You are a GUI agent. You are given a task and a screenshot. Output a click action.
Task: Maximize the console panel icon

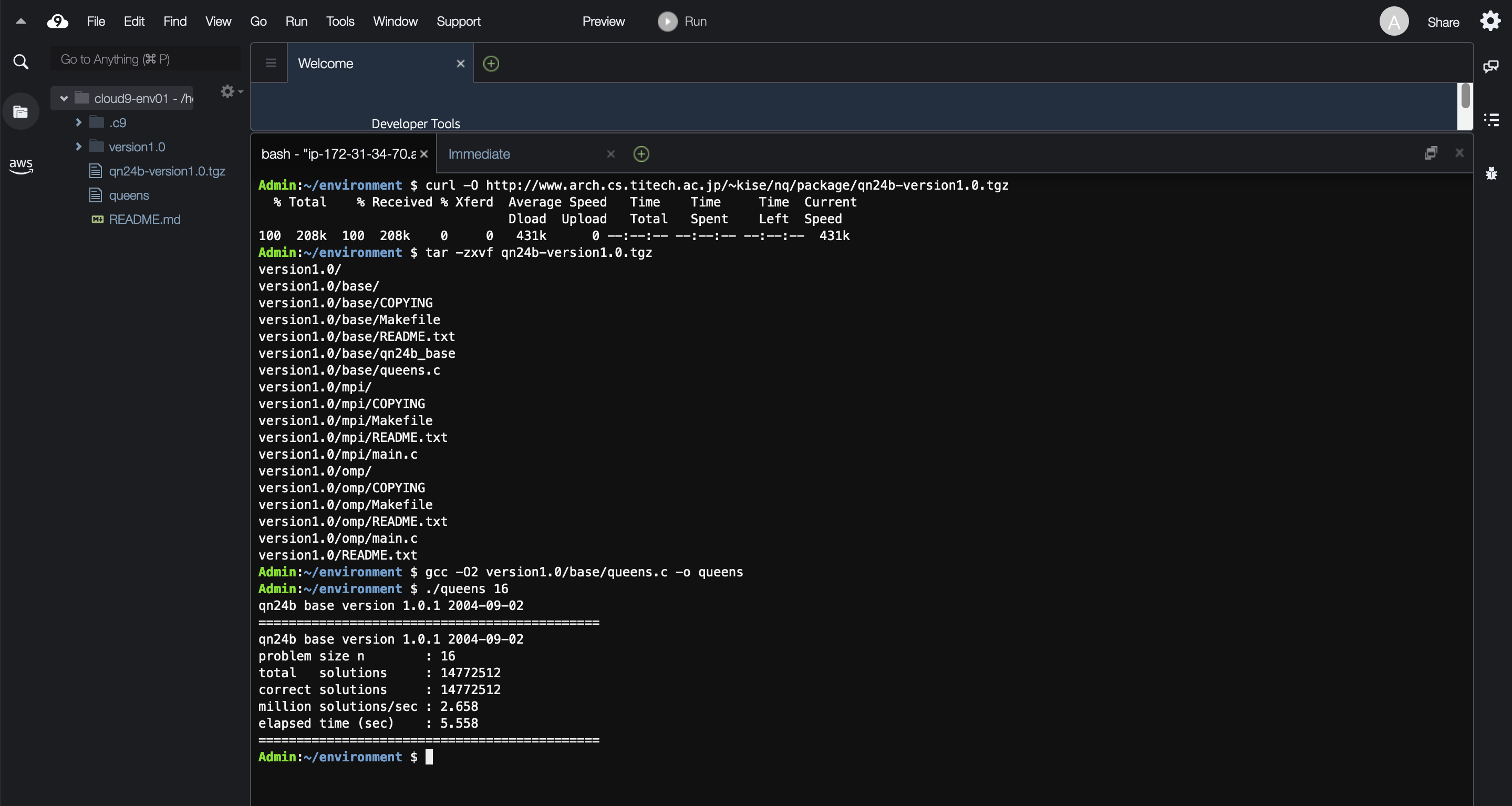point(1431,153)
